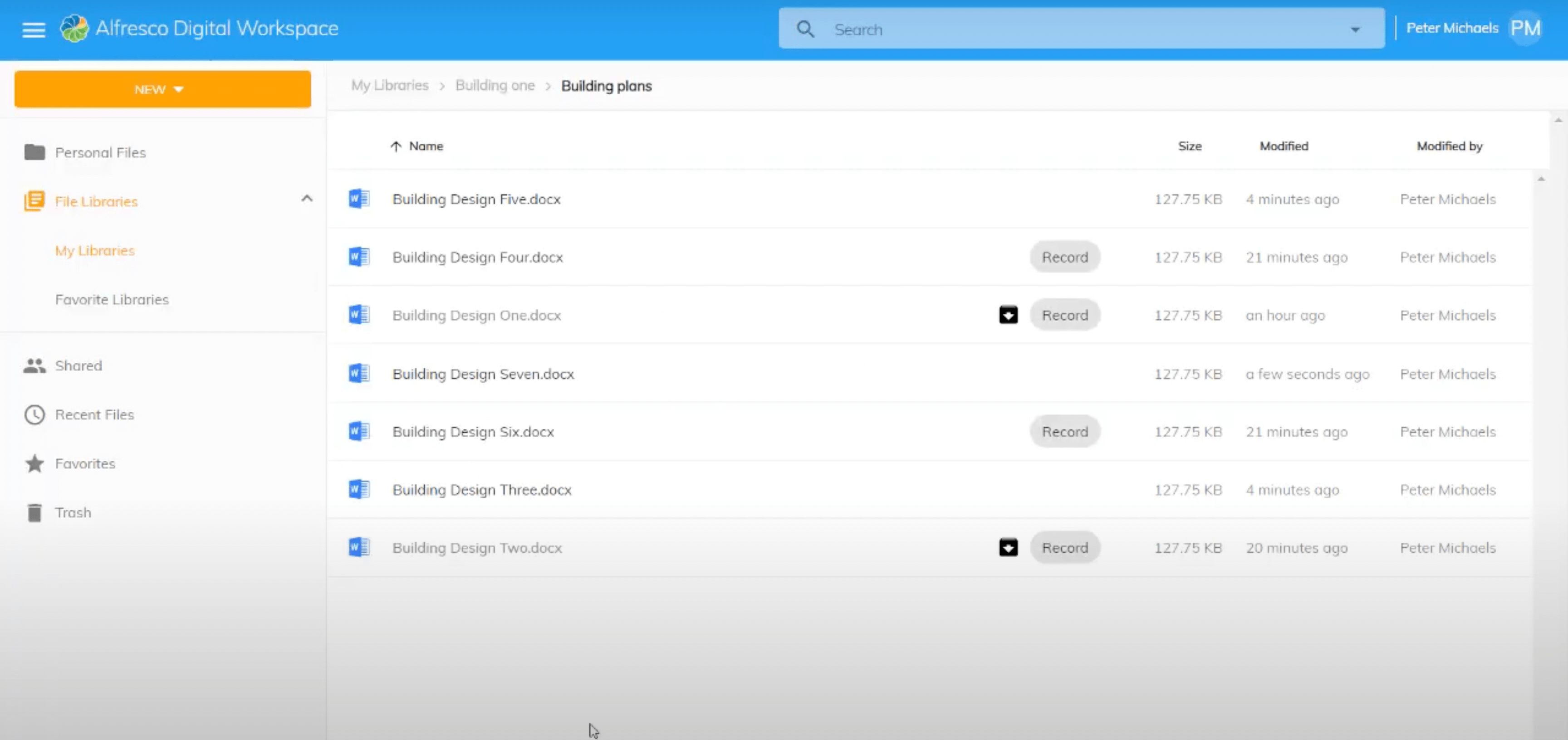This screenshot has height=740, width=1568.
Task: Click the Peter Michaels user name in header
Action: [1452, 28]
